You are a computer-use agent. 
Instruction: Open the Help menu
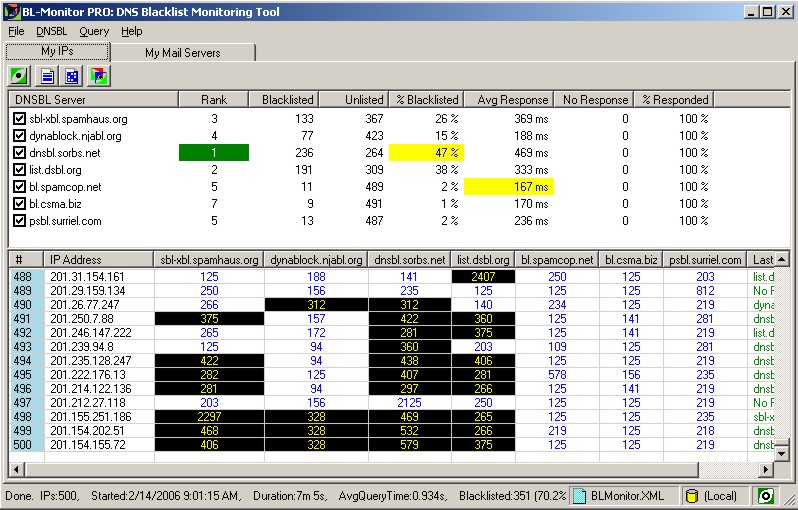132,32
